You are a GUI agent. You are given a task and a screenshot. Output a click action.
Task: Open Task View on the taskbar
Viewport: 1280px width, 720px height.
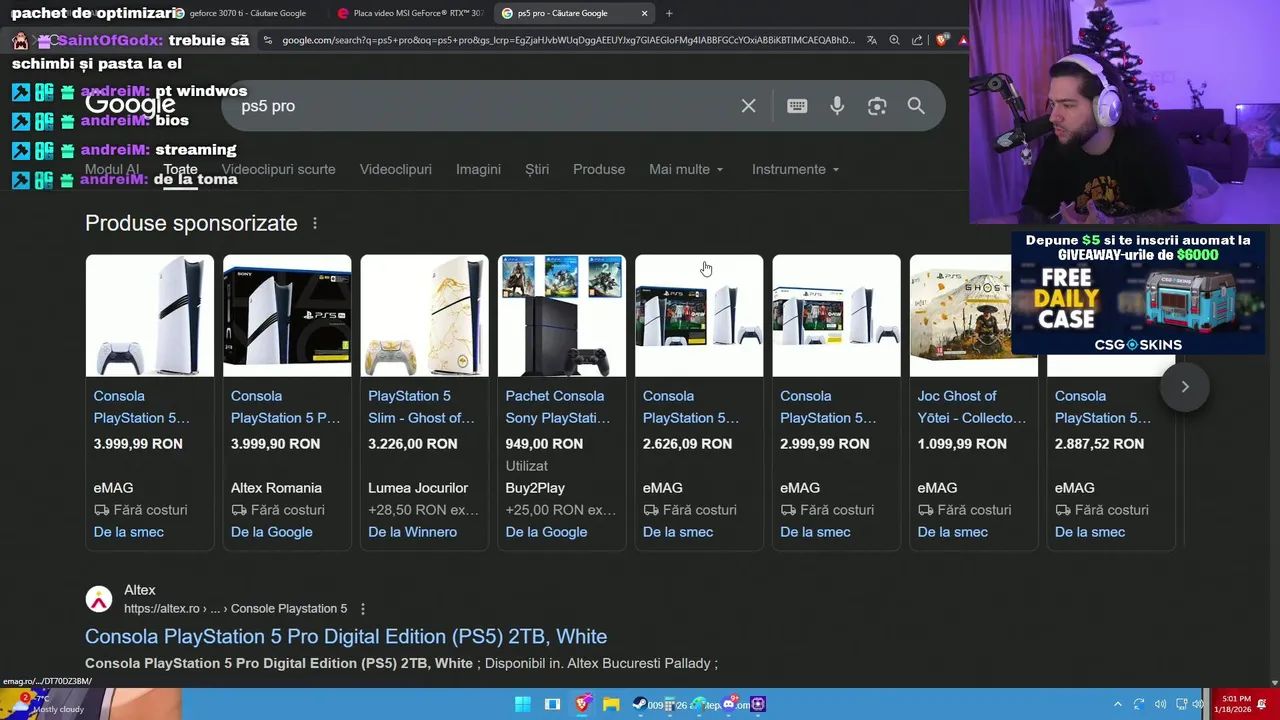pos(552,704)
